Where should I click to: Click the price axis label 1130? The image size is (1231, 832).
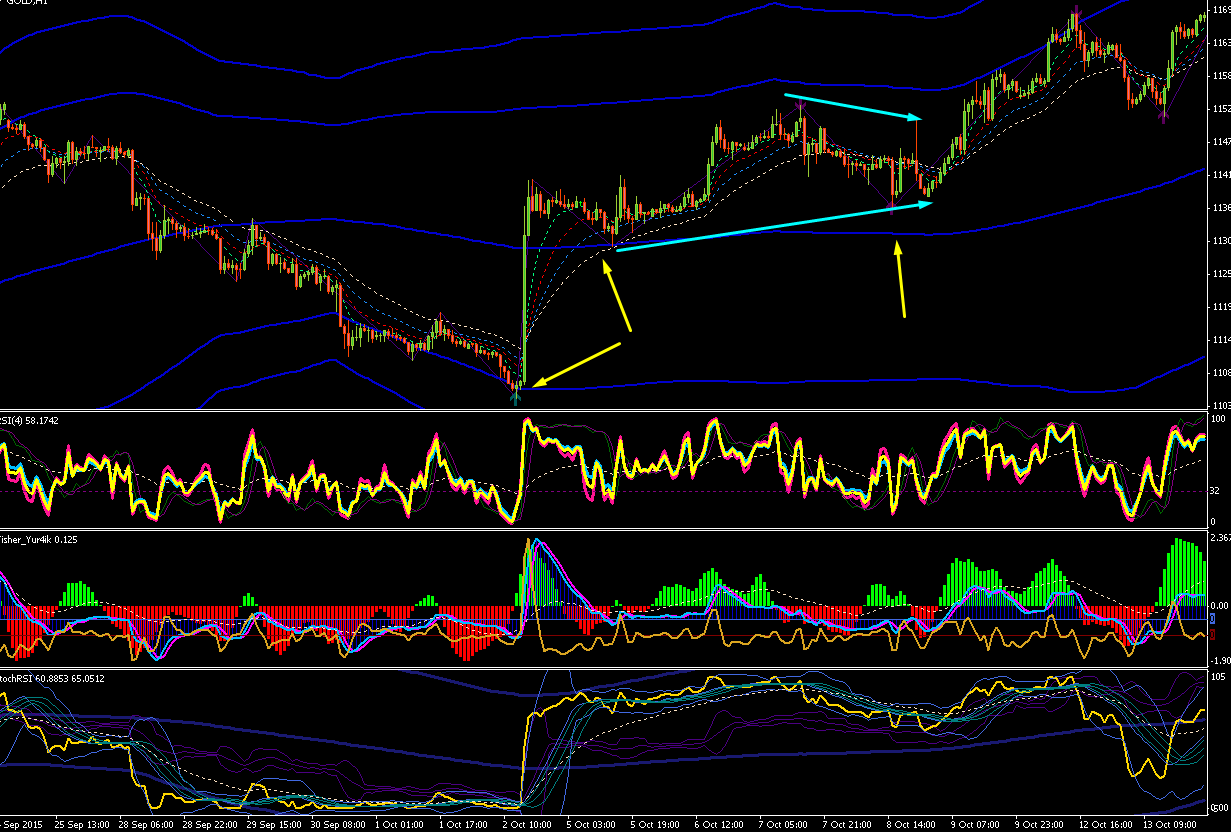(x=1221, y=241)
